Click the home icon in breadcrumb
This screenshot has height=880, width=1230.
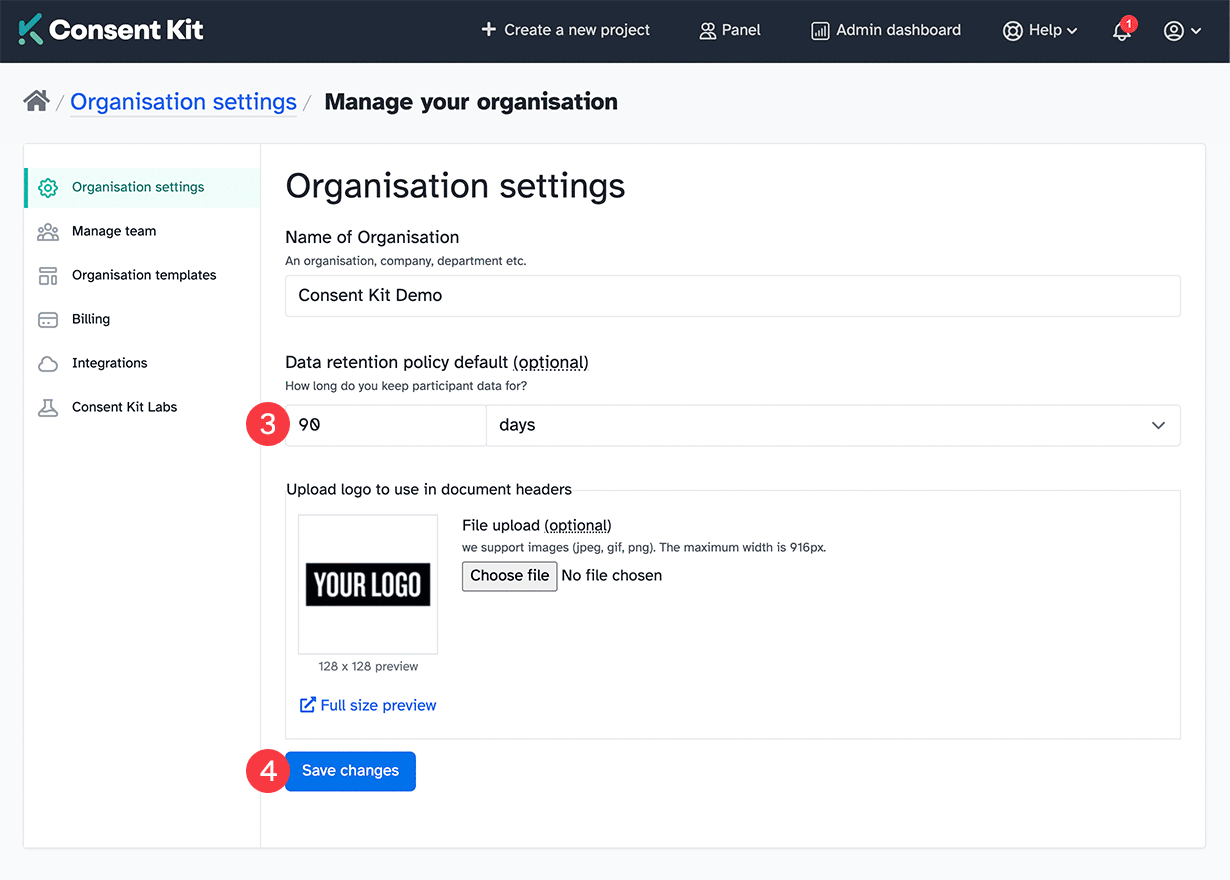37,101
